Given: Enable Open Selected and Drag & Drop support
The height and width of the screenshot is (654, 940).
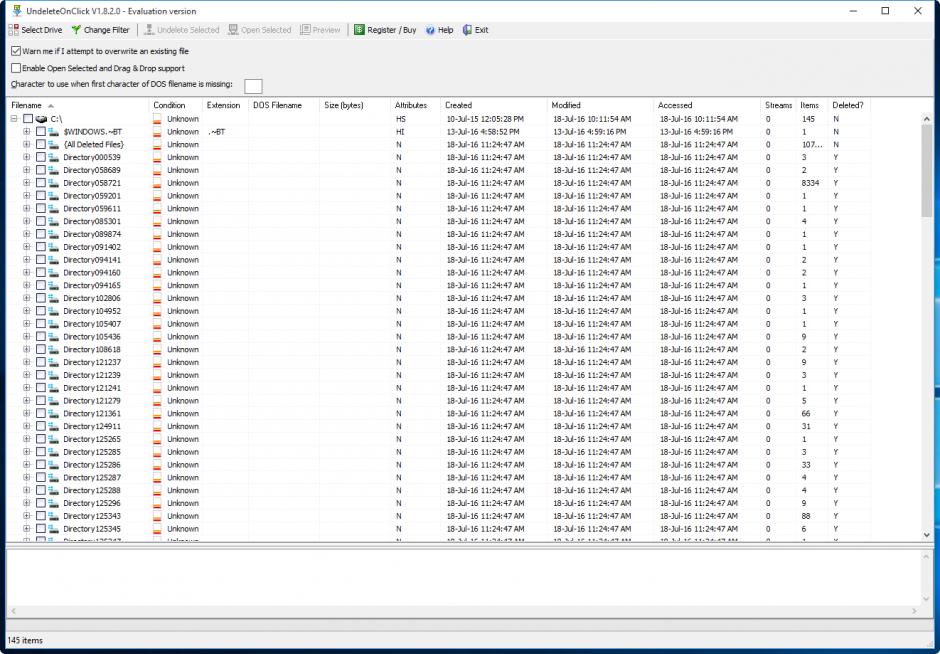Looking at the screenshot, I should click(16, 68).
